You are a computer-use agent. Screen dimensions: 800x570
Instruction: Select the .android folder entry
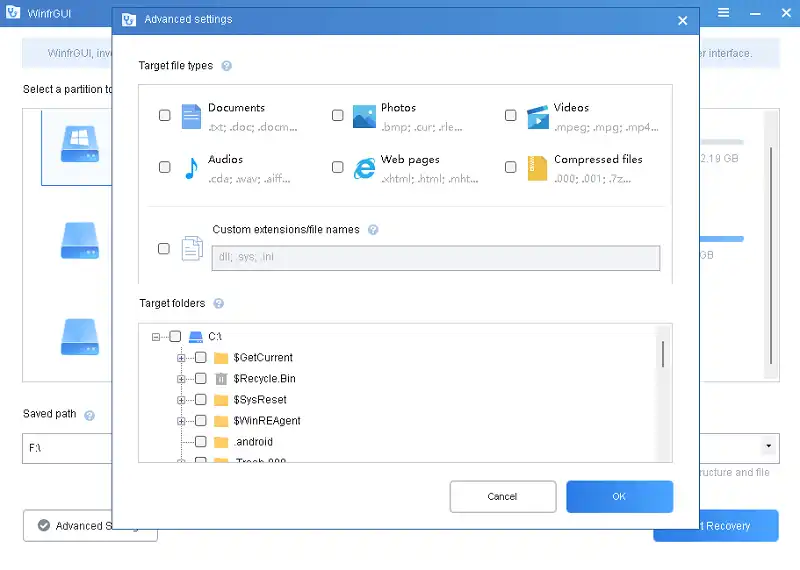coord(253,442)
